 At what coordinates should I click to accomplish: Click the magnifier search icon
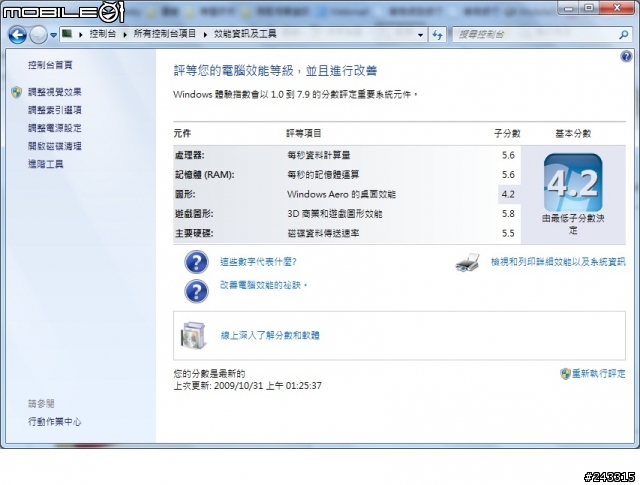(x=623, y=35)
